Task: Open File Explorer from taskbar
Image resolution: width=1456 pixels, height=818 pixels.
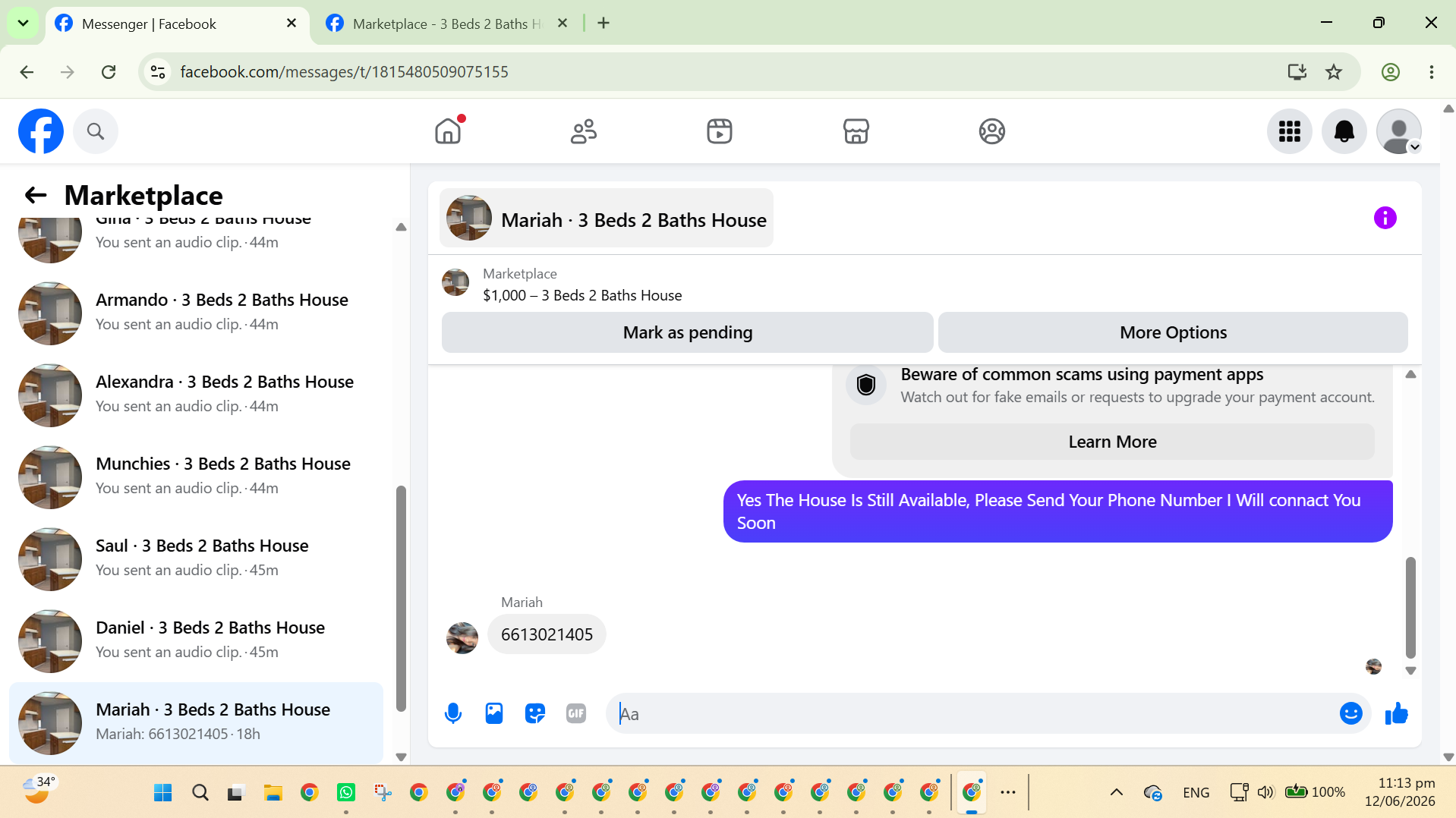Action: point(273,793)
